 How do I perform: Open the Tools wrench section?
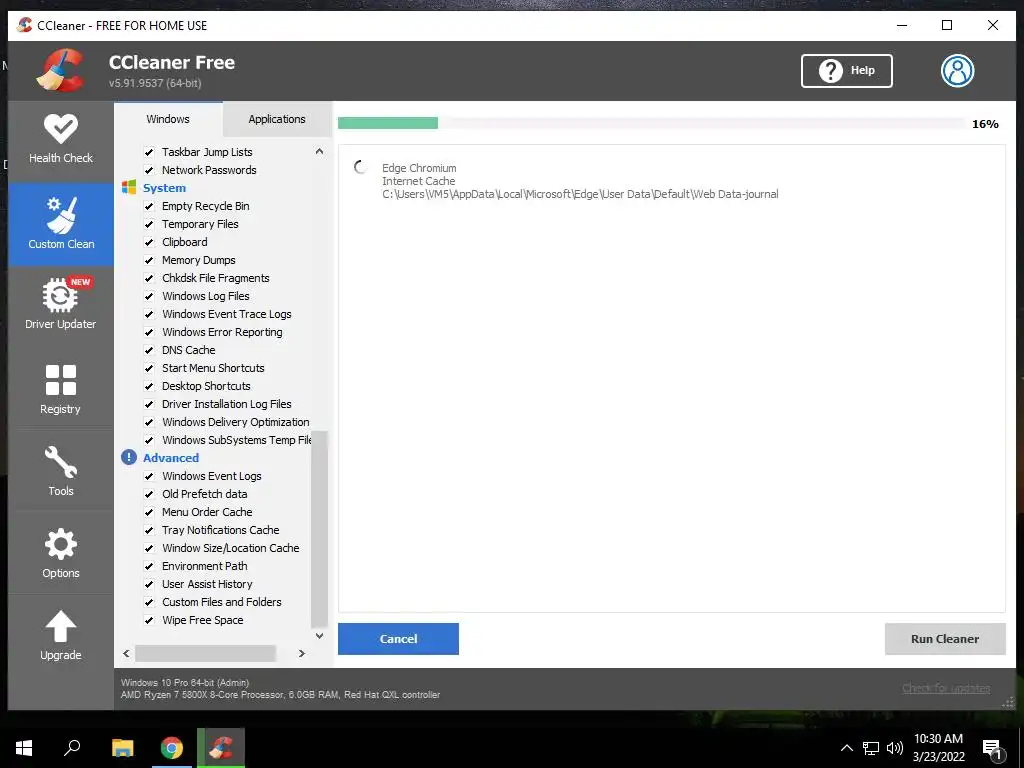click(61, 470)
